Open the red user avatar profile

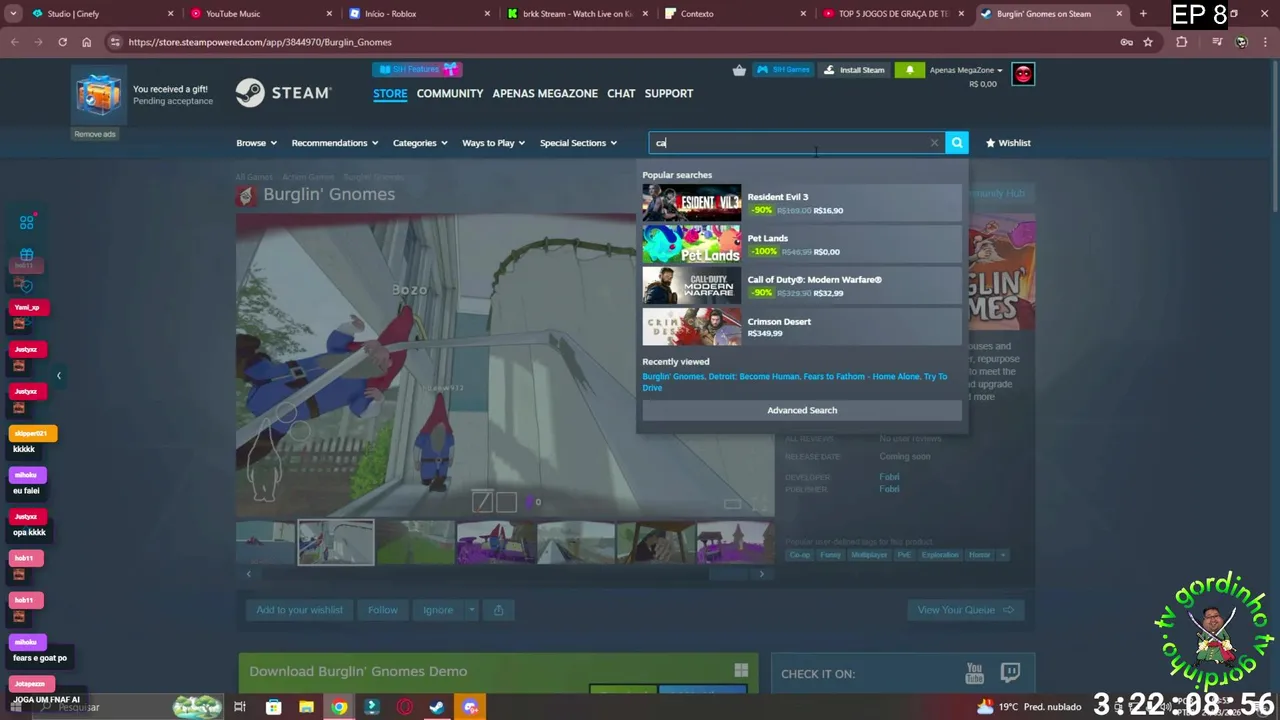pyautogui.click(x=1023, y=74)
